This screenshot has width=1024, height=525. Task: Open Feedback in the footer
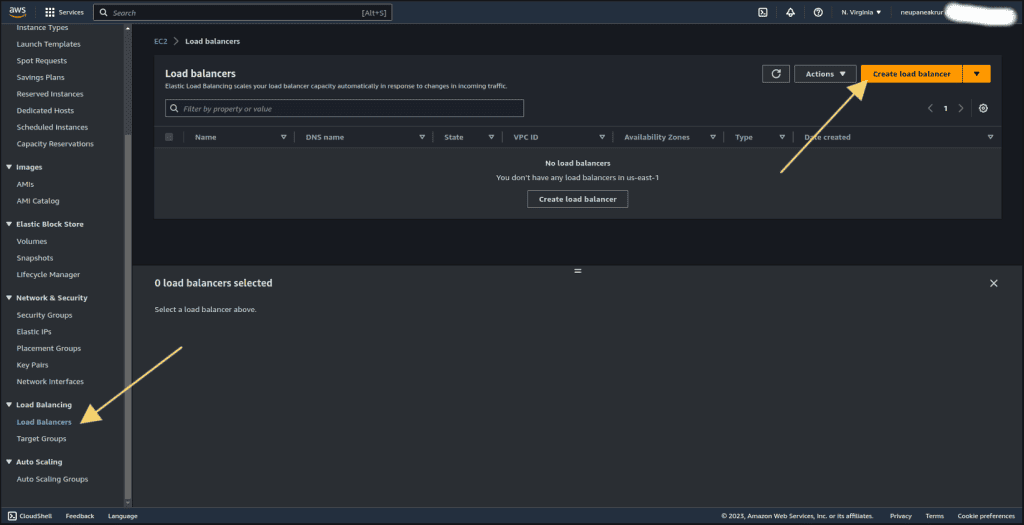click(x=80, y=516)
